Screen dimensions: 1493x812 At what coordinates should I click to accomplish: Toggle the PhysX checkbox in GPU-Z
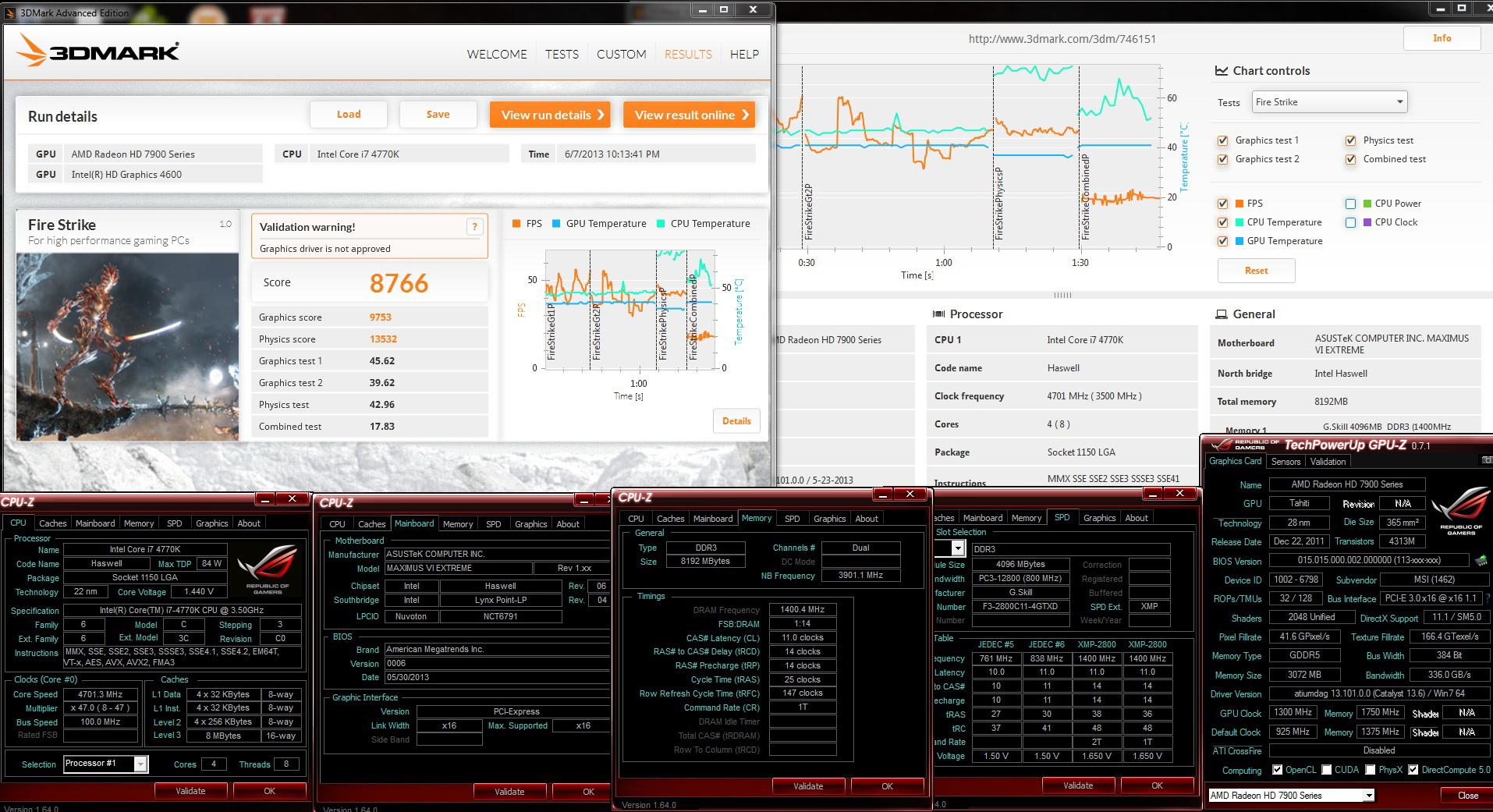point(1370,770)
